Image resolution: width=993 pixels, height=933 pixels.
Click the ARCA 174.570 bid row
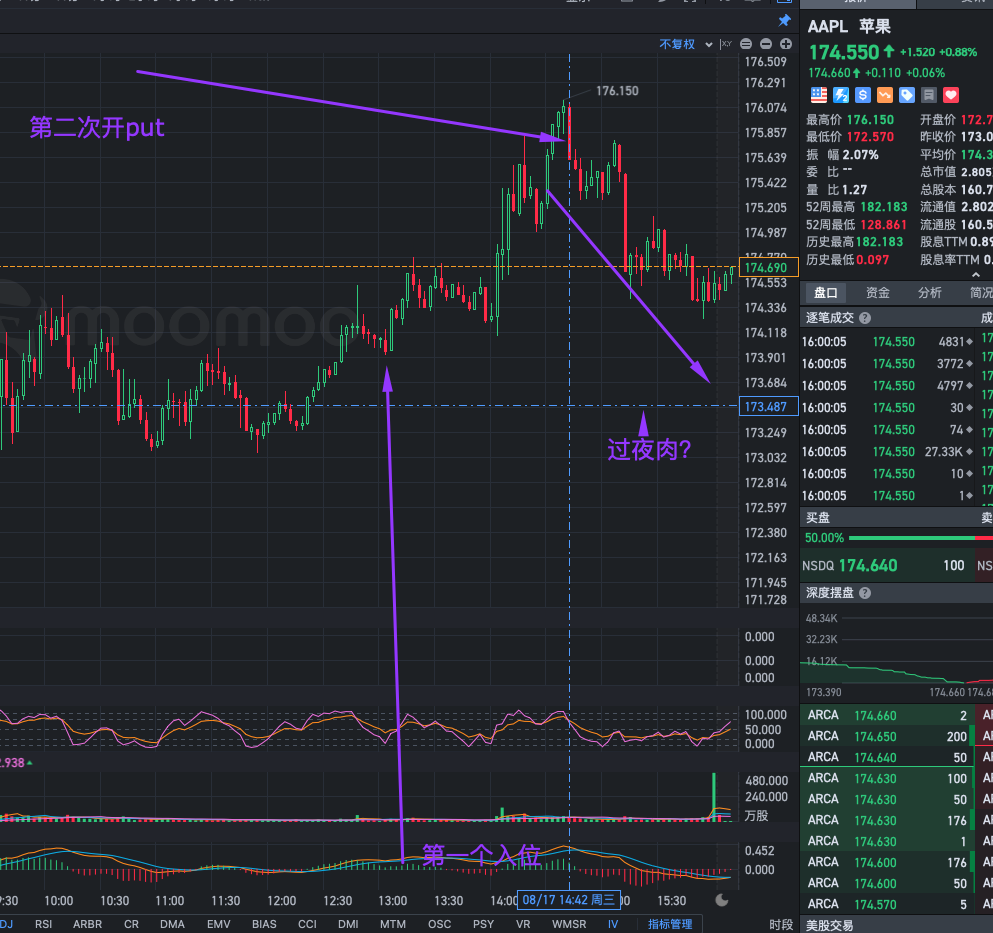click(x=885, y=904)
